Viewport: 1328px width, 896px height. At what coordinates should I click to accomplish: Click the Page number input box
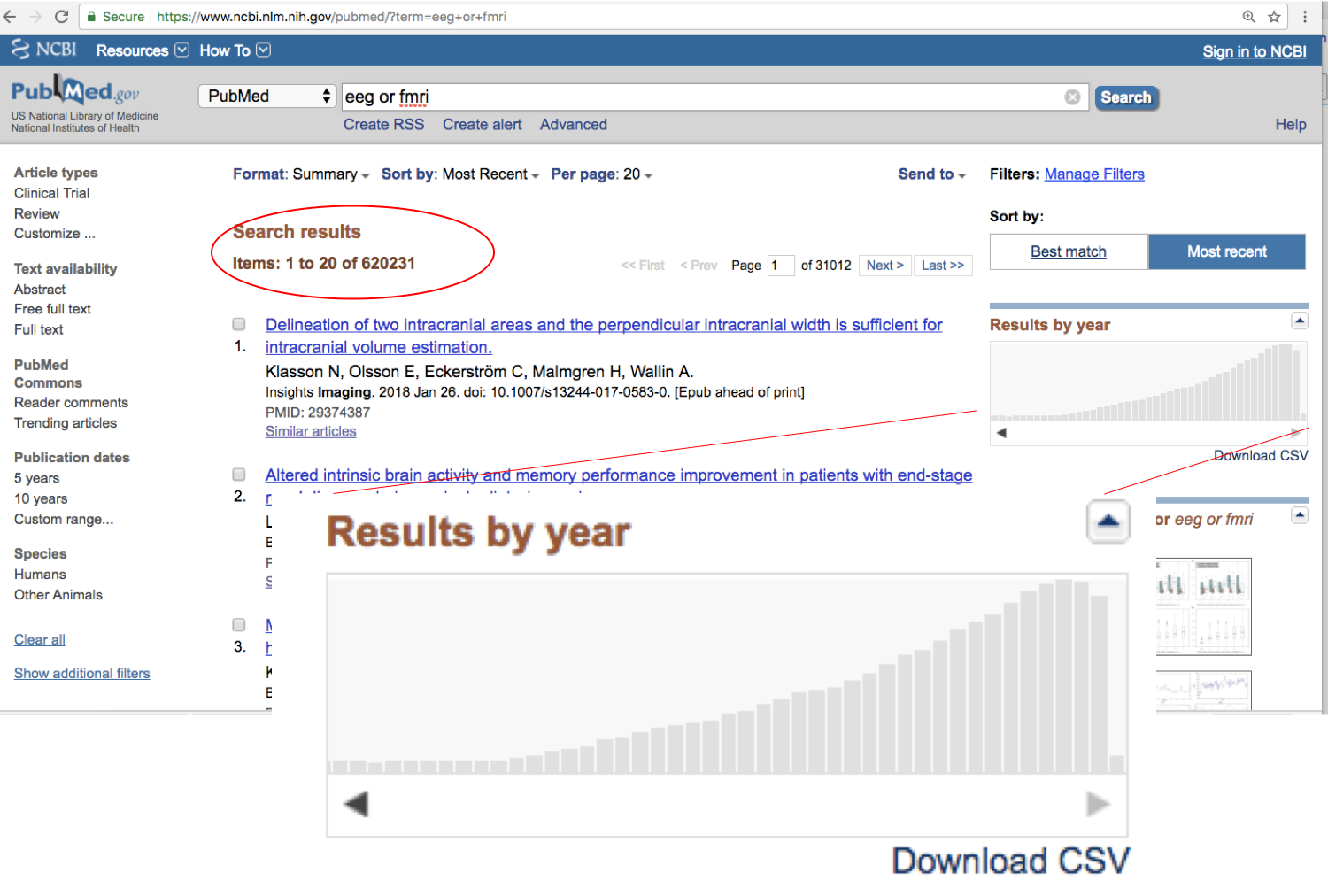tap(780, 266)
